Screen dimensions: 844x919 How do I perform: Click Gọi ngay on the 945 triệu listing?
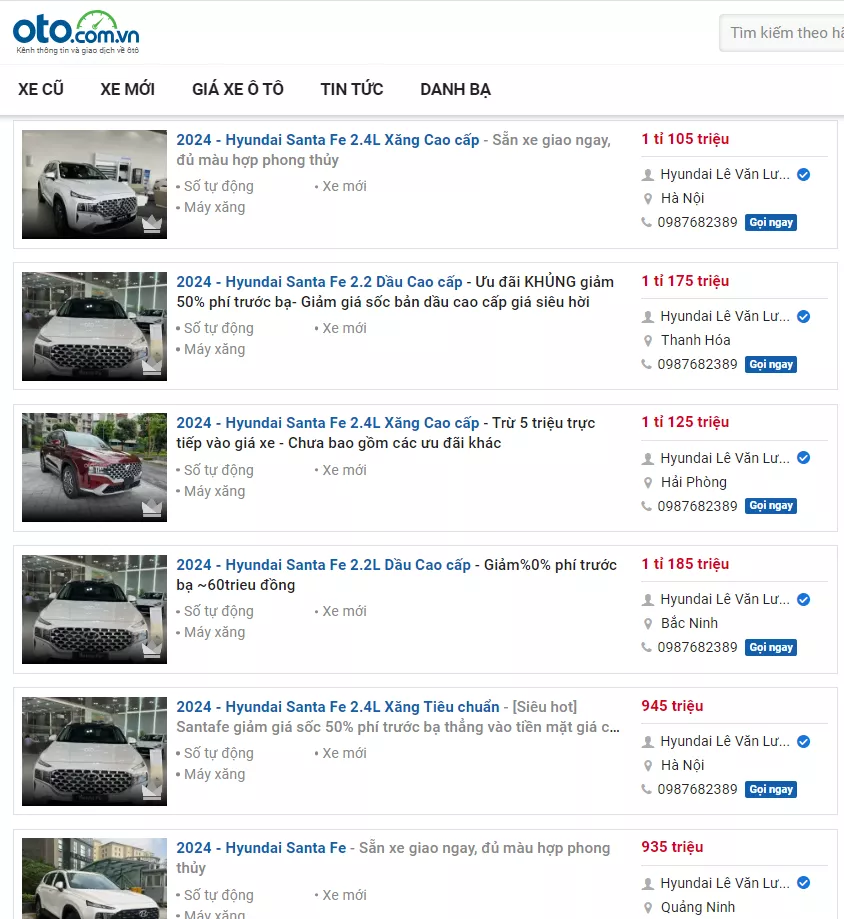(x=771, y=789)
